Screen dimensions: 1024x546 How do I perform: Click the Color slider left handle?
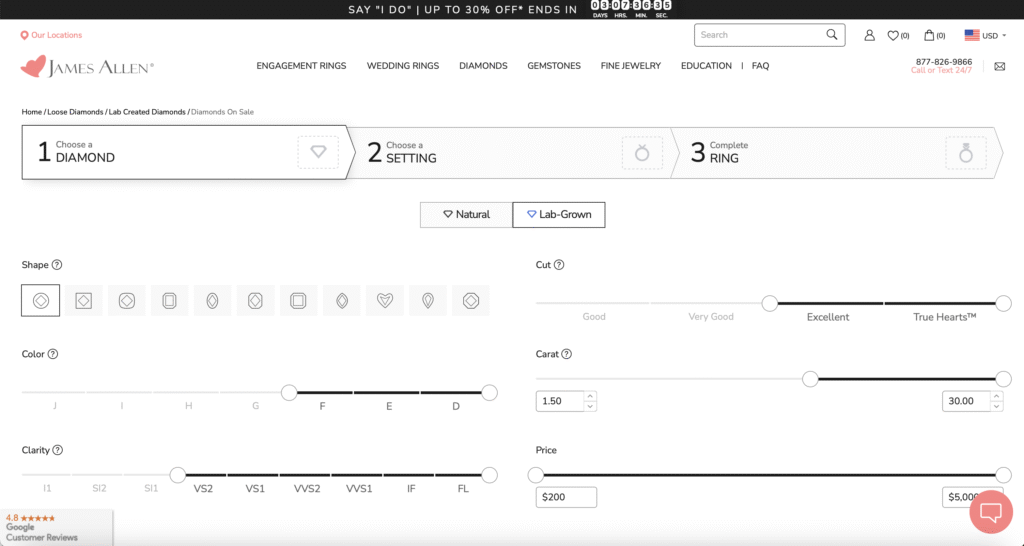click(289, 393)
